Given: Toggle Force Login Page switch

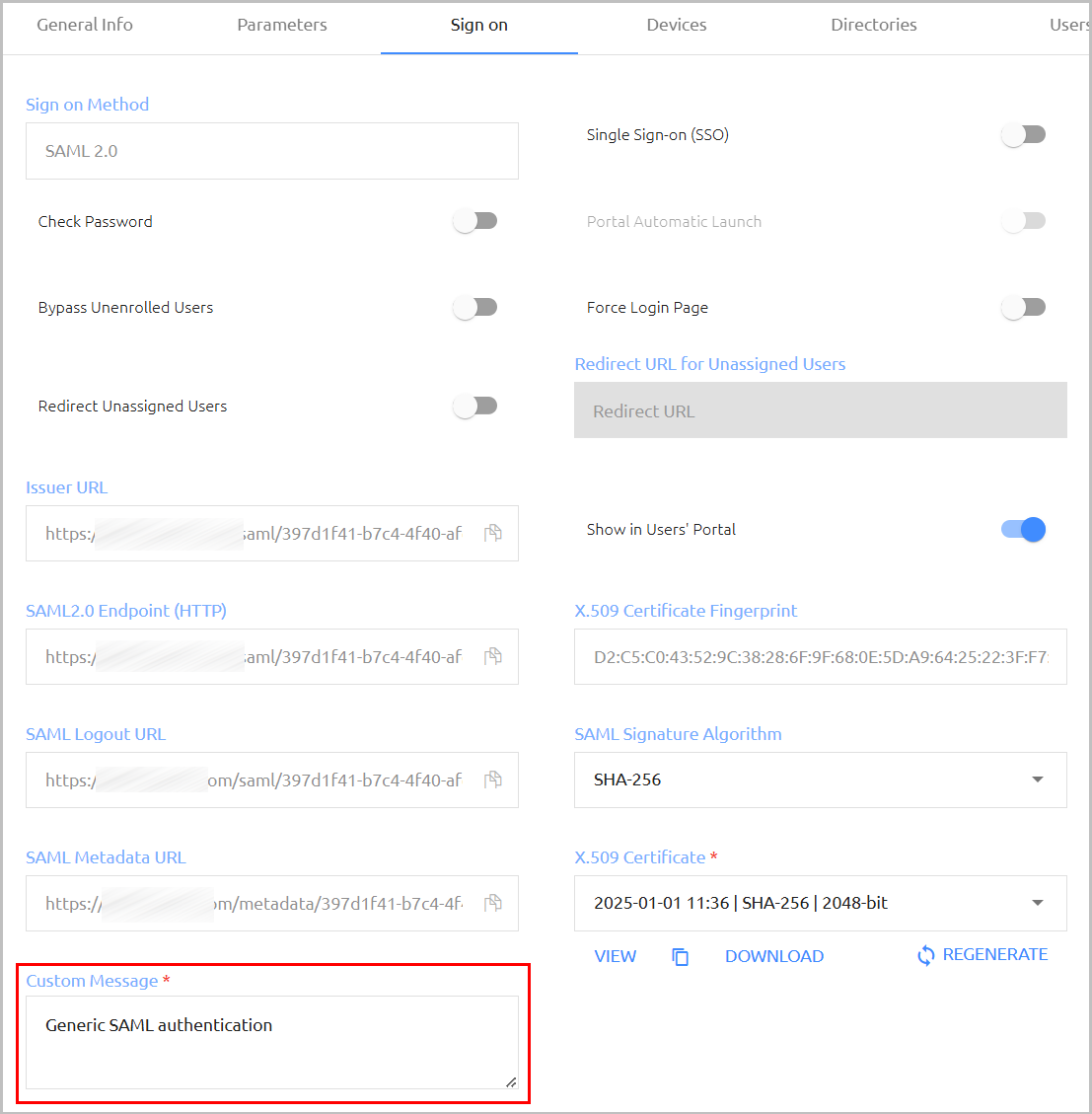Looking at the screenshot, I should 1023,308.
